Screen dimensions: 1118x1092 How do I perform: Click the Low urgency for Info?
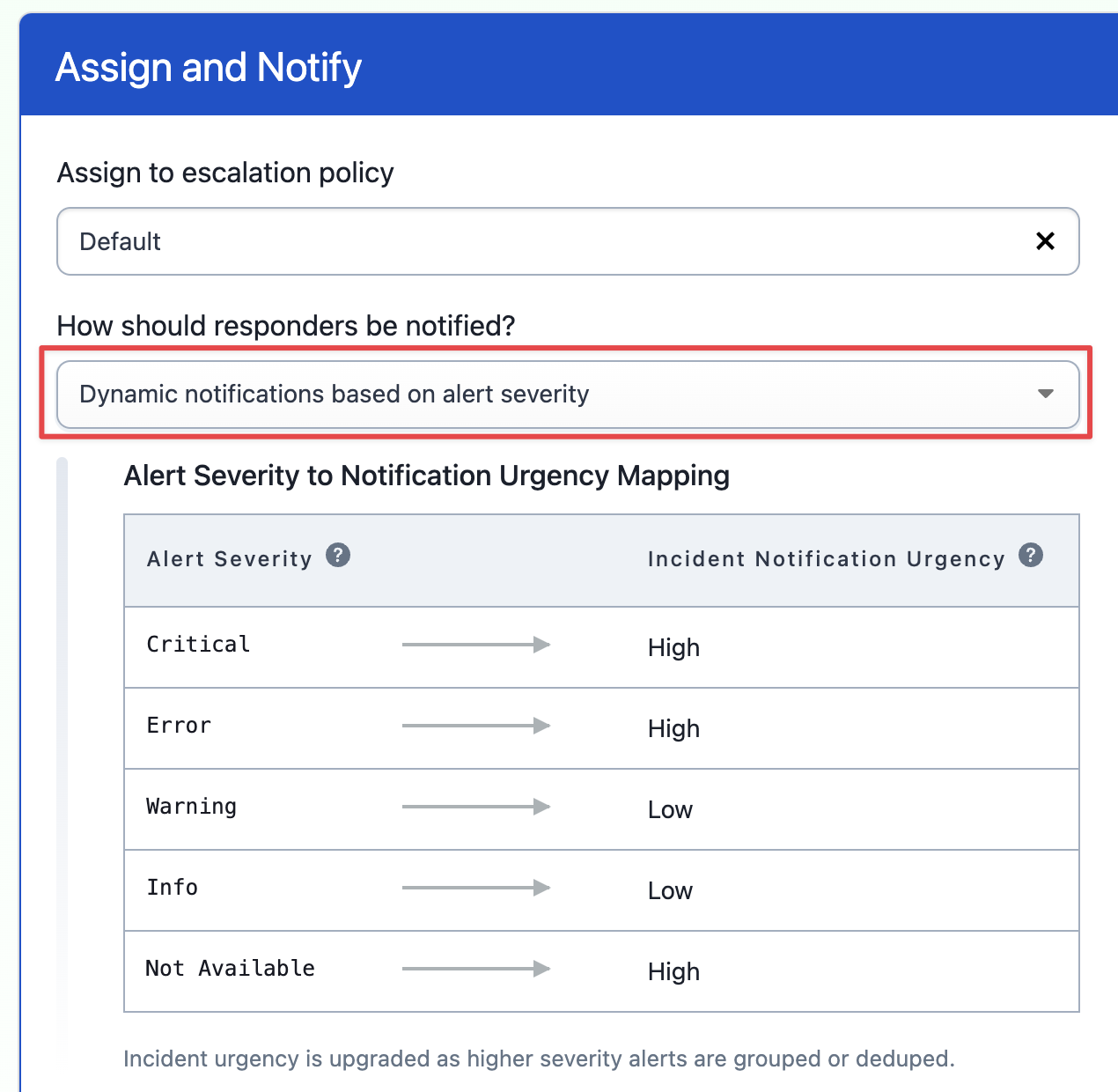(x=670, y=891)
